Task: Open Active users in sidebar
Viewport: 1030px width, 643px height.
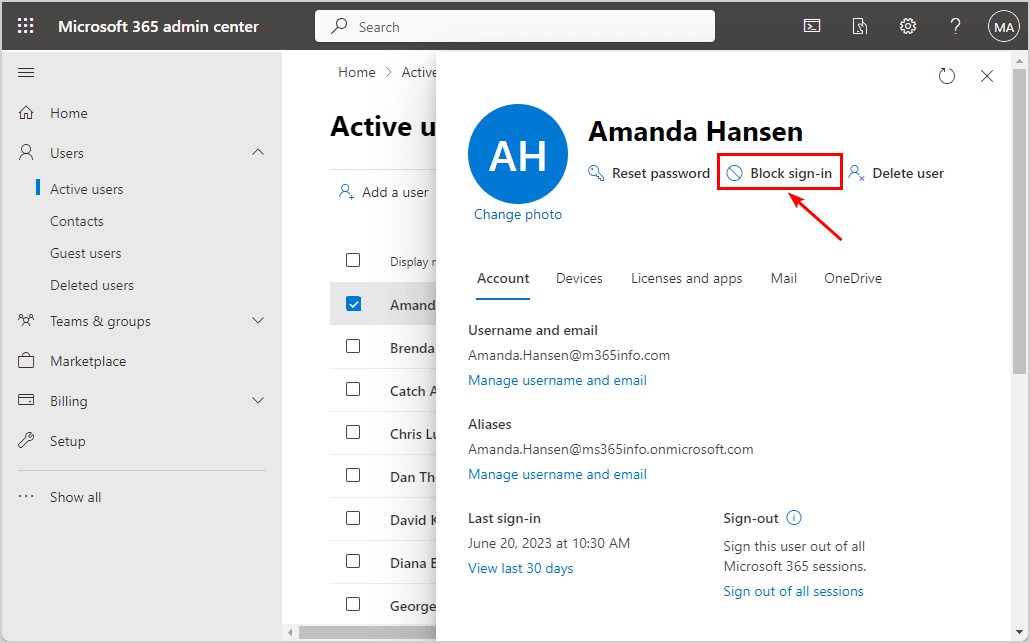Action: point(87,189)
